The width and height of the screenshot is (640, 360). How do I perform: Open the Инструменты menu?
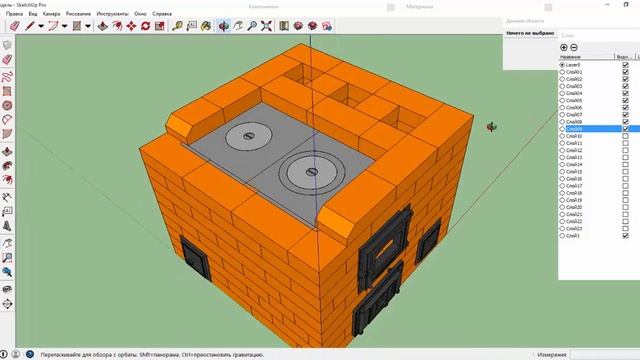112,14
